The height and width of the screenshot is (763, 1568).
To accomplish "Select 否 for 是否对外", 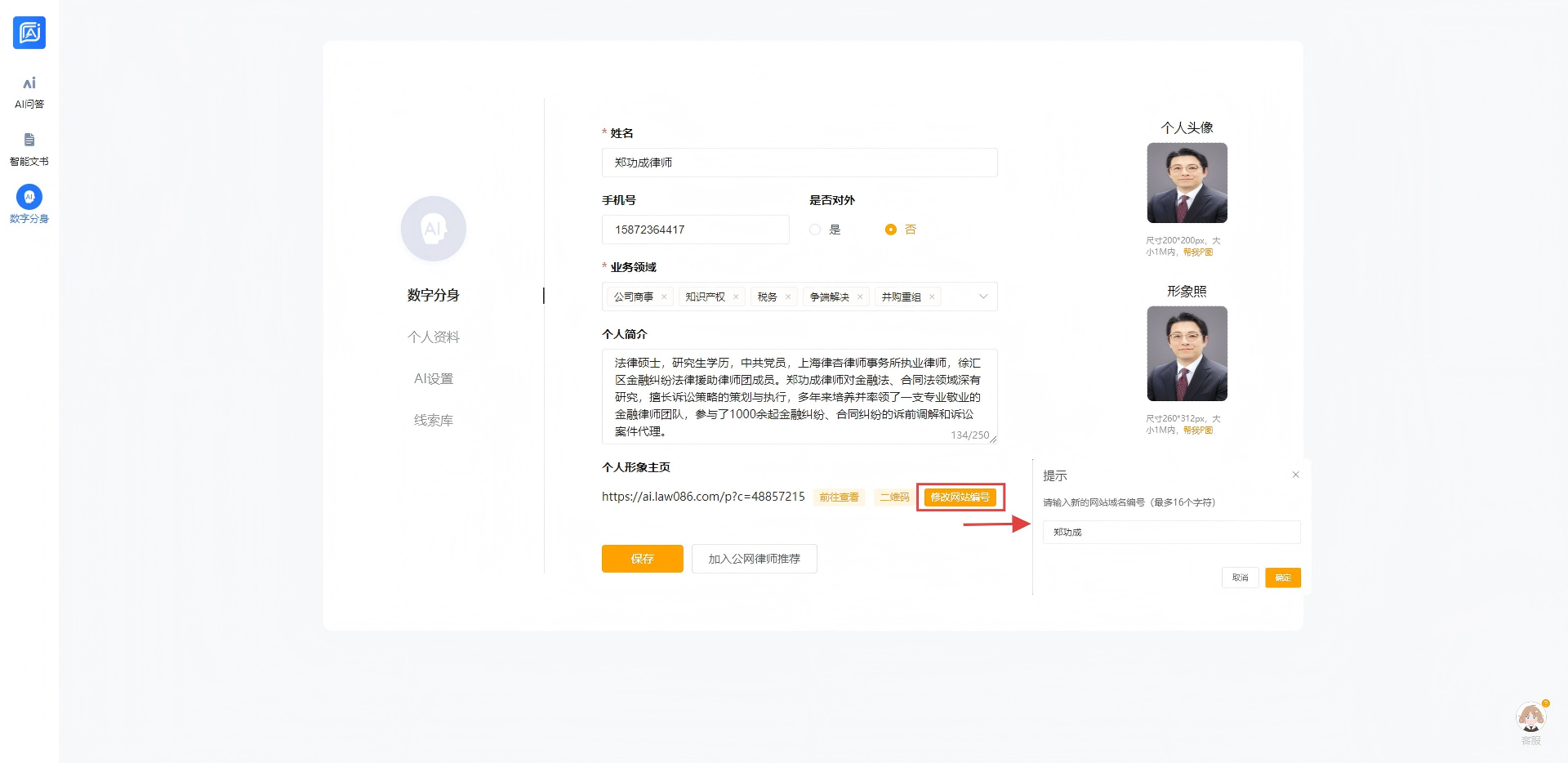I will (891, 230).
